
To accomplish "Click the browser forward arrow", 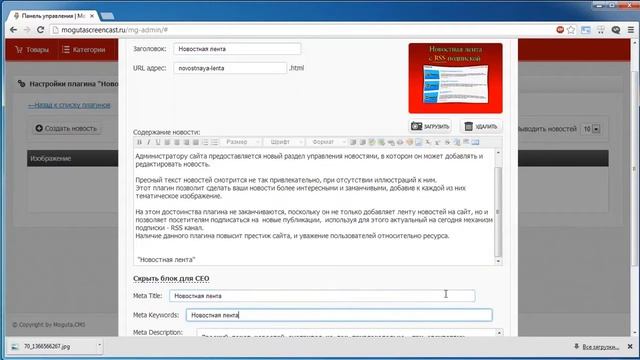I will pos(27,30).
